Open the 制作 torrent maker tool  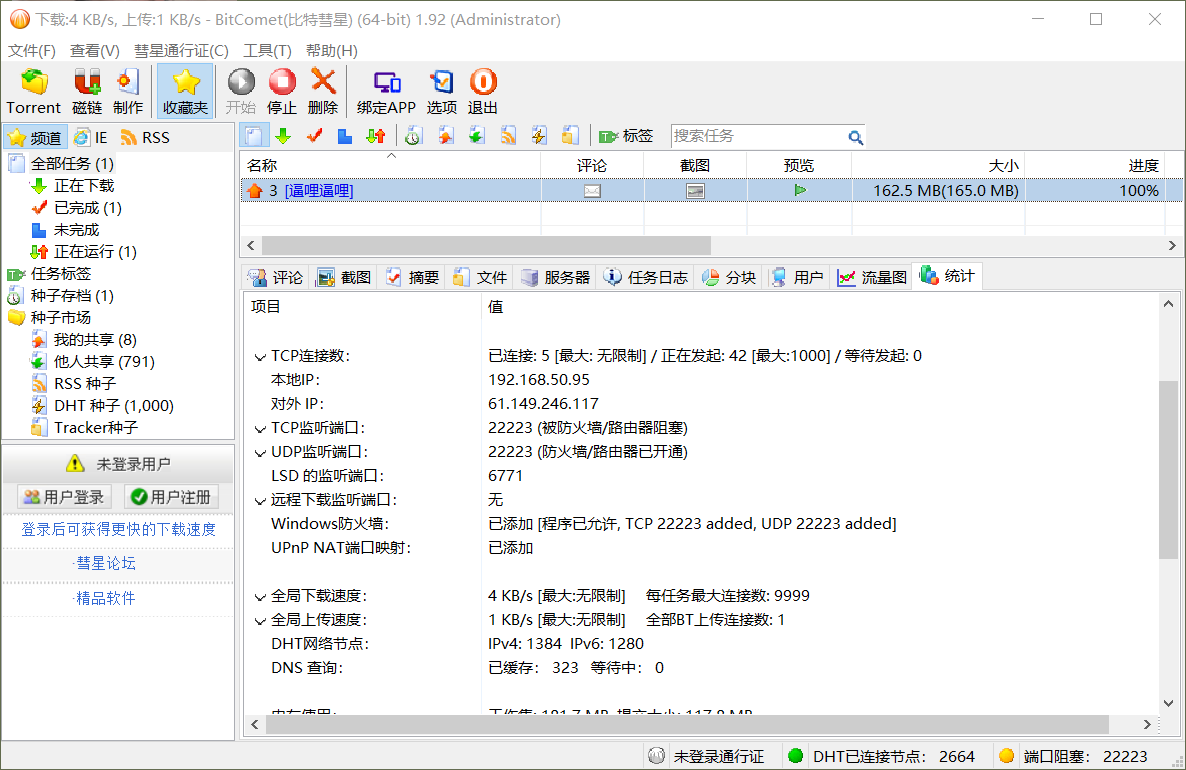pyautogui.click(x=128, y=92)
